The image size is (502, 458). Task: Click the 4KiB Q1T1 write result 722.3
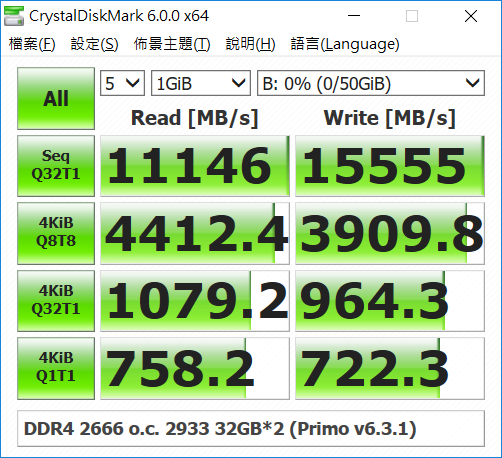(390, 368)
